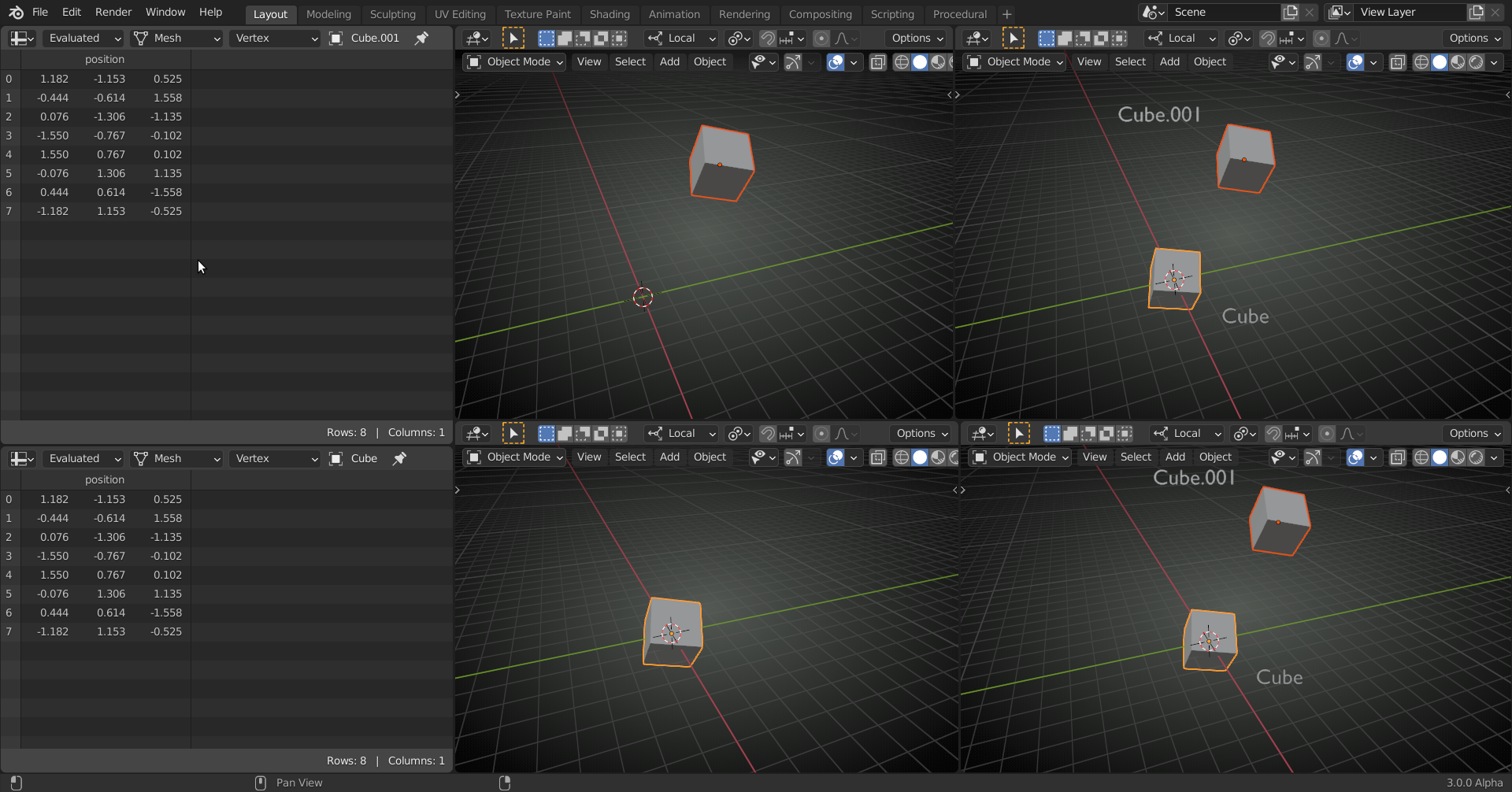Toggle overlays in top-left viewport
This screenshot has height=792, width=1512.
point(836,62)
